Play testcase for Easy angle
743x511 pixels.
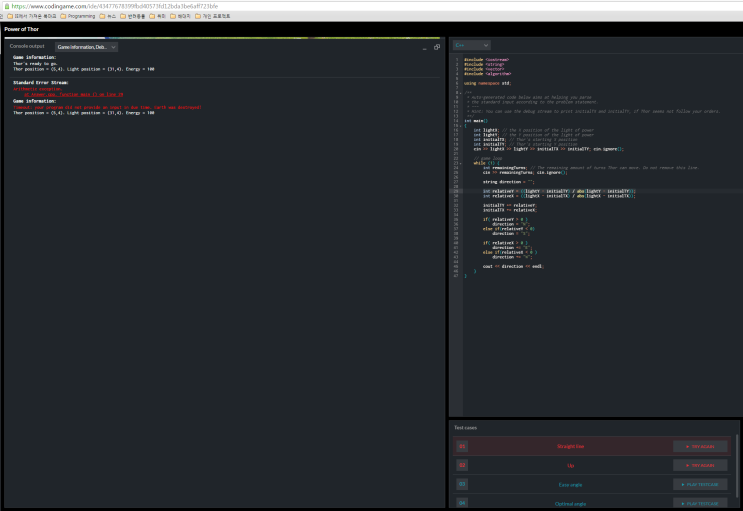tap(700, 484)
